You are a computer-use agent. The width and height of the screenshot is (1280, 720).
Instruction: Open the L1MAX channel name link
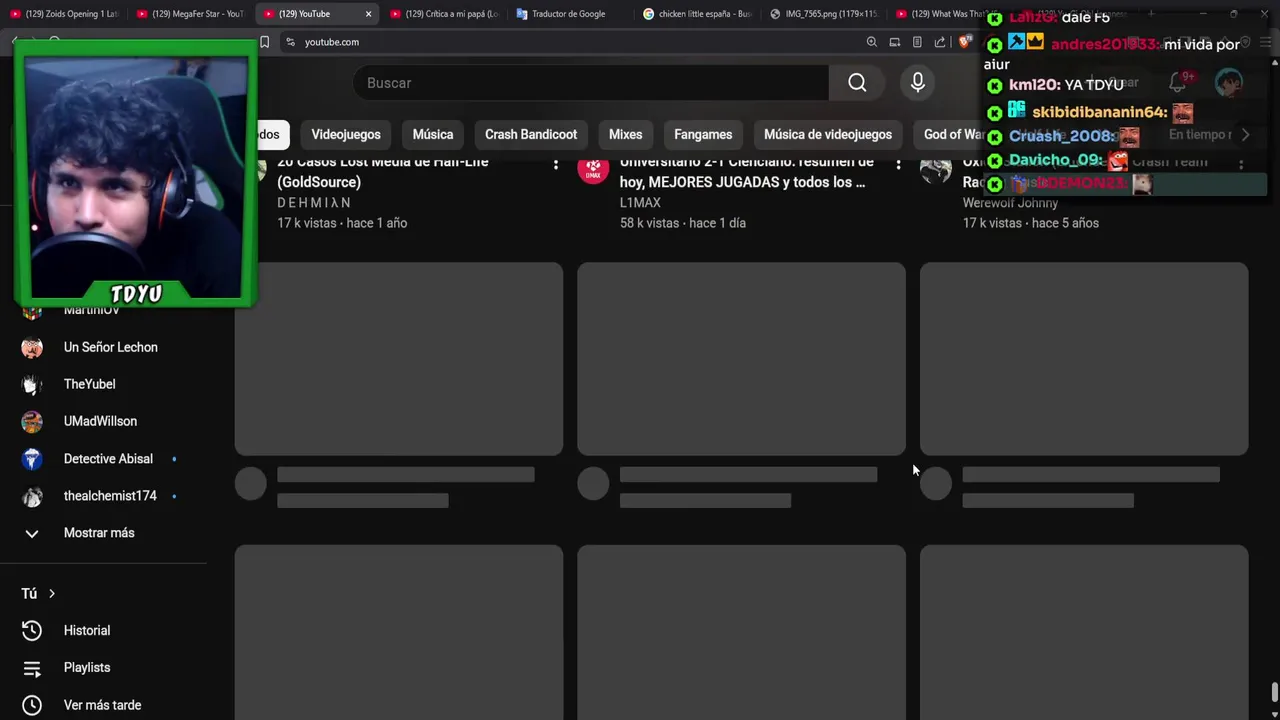coord(640,203)
